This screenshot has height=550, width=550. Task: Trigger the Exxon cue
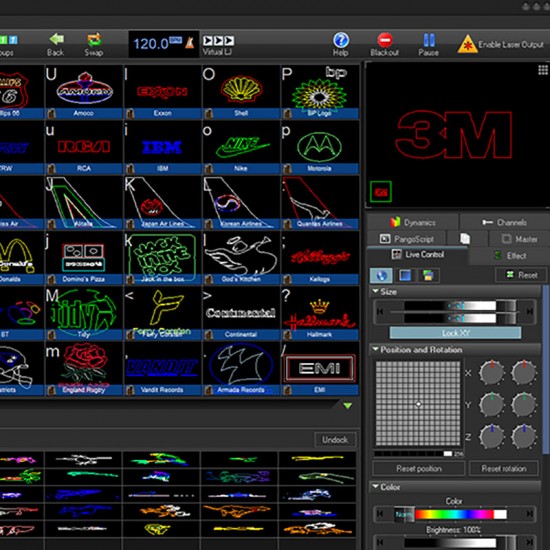tap(163, 92)
